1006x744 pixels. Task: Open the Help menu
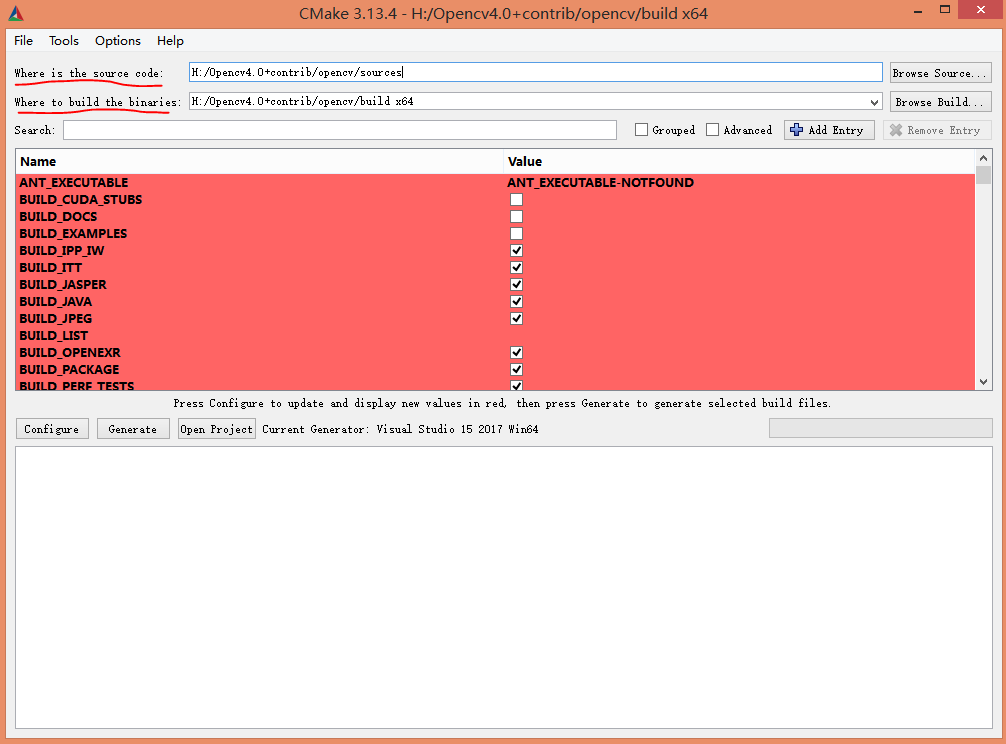pos(170,40)
